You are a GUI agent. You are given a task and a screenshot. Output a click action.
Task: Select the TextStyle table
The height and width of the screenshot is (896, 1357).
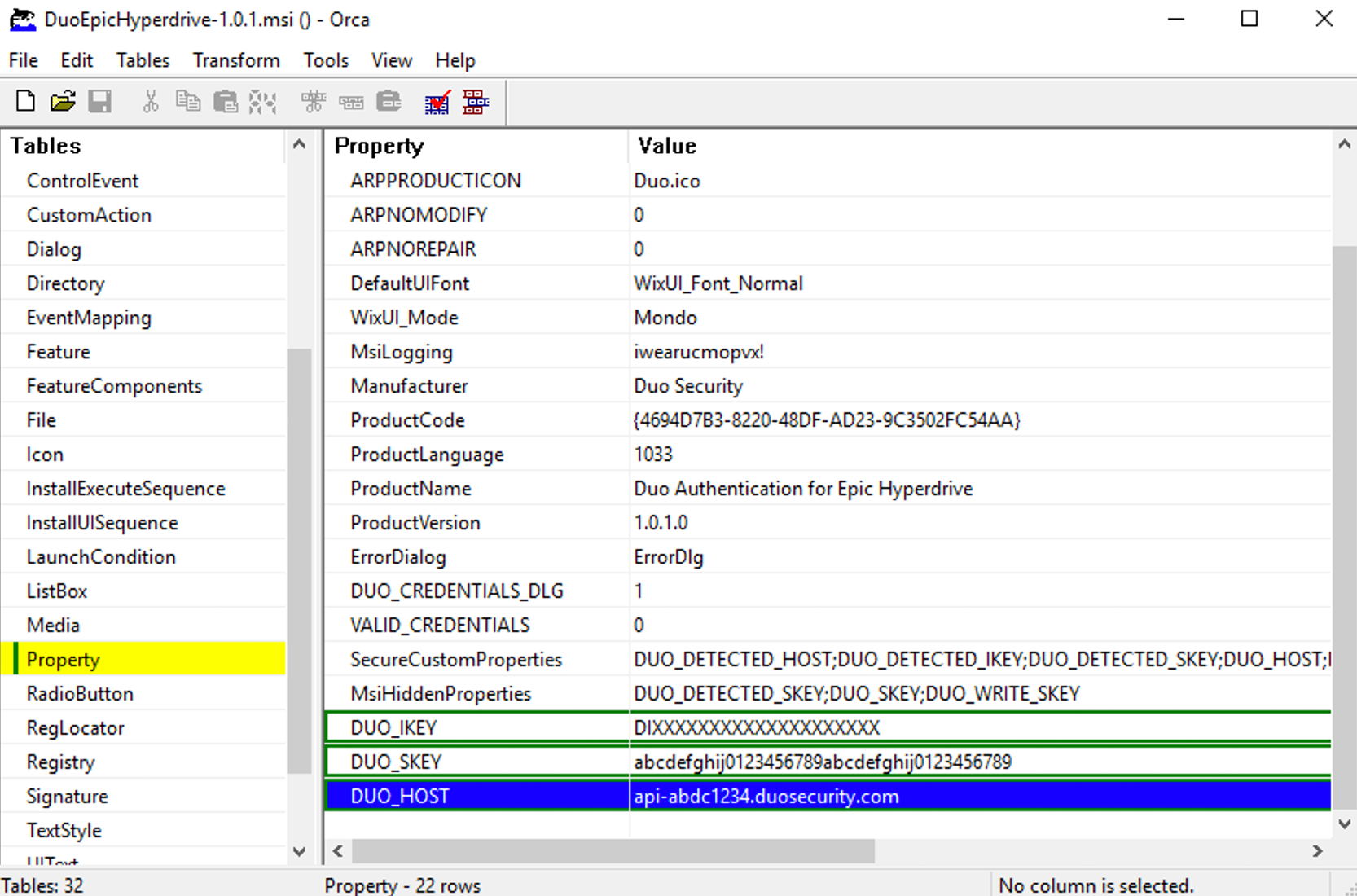(64, 831)
